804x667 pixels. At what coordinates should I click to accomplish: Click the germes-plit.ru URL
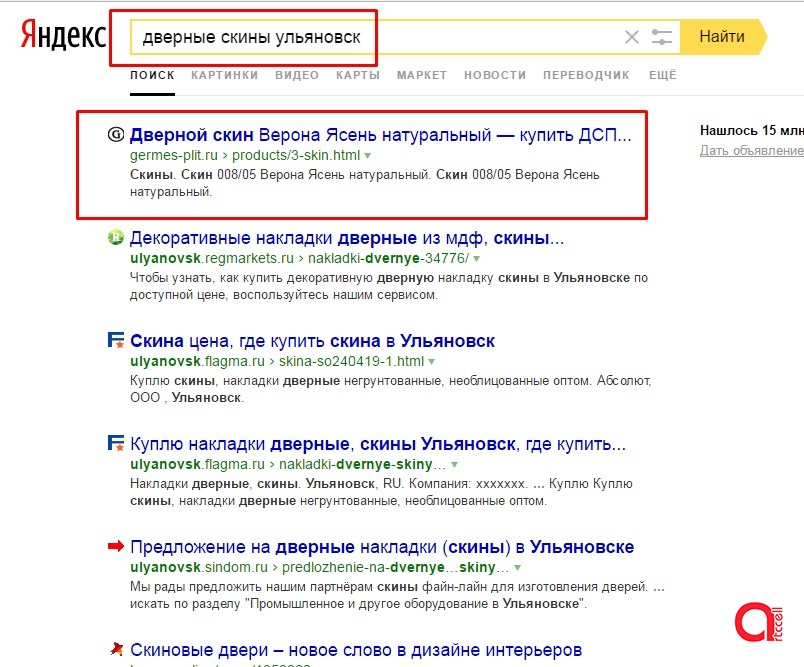point(174,155)
